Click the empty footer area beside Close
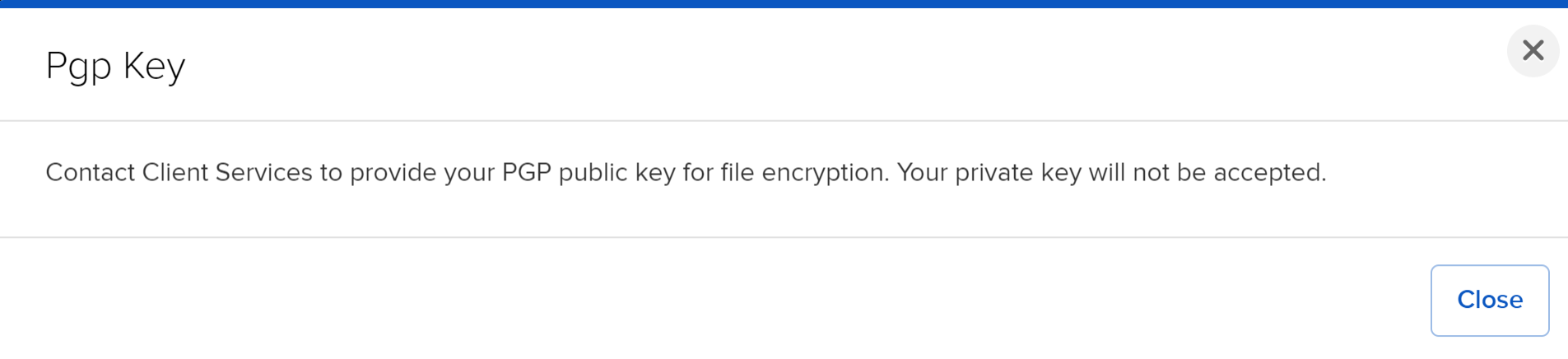 pos(708,301)
